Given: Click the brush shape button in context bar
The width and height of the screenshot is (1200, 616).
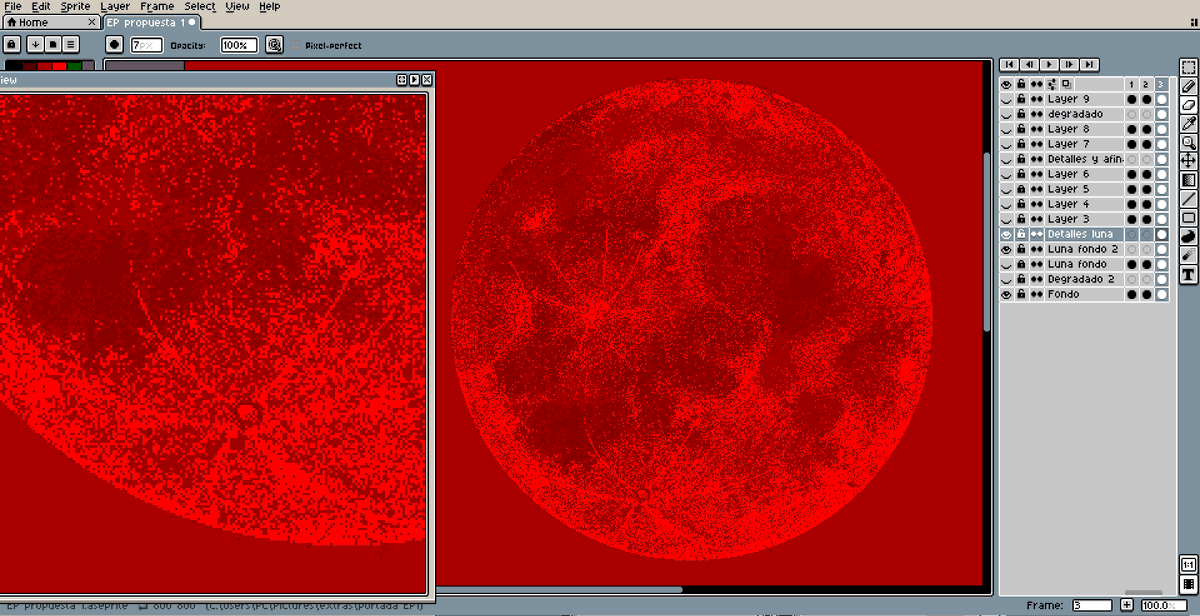Looking at the screenshot, I should [115, 45].
